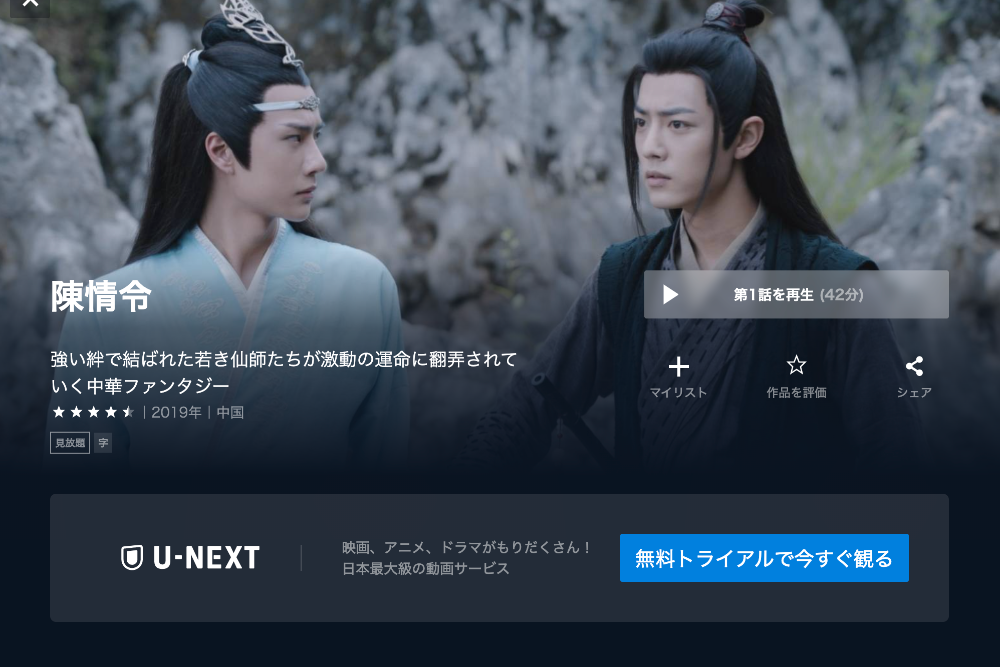Image resolution: width=1000 pixels, height=667 pixels.
Task: Click the U-NEXT wordmark text
Action: coord(206,558)
